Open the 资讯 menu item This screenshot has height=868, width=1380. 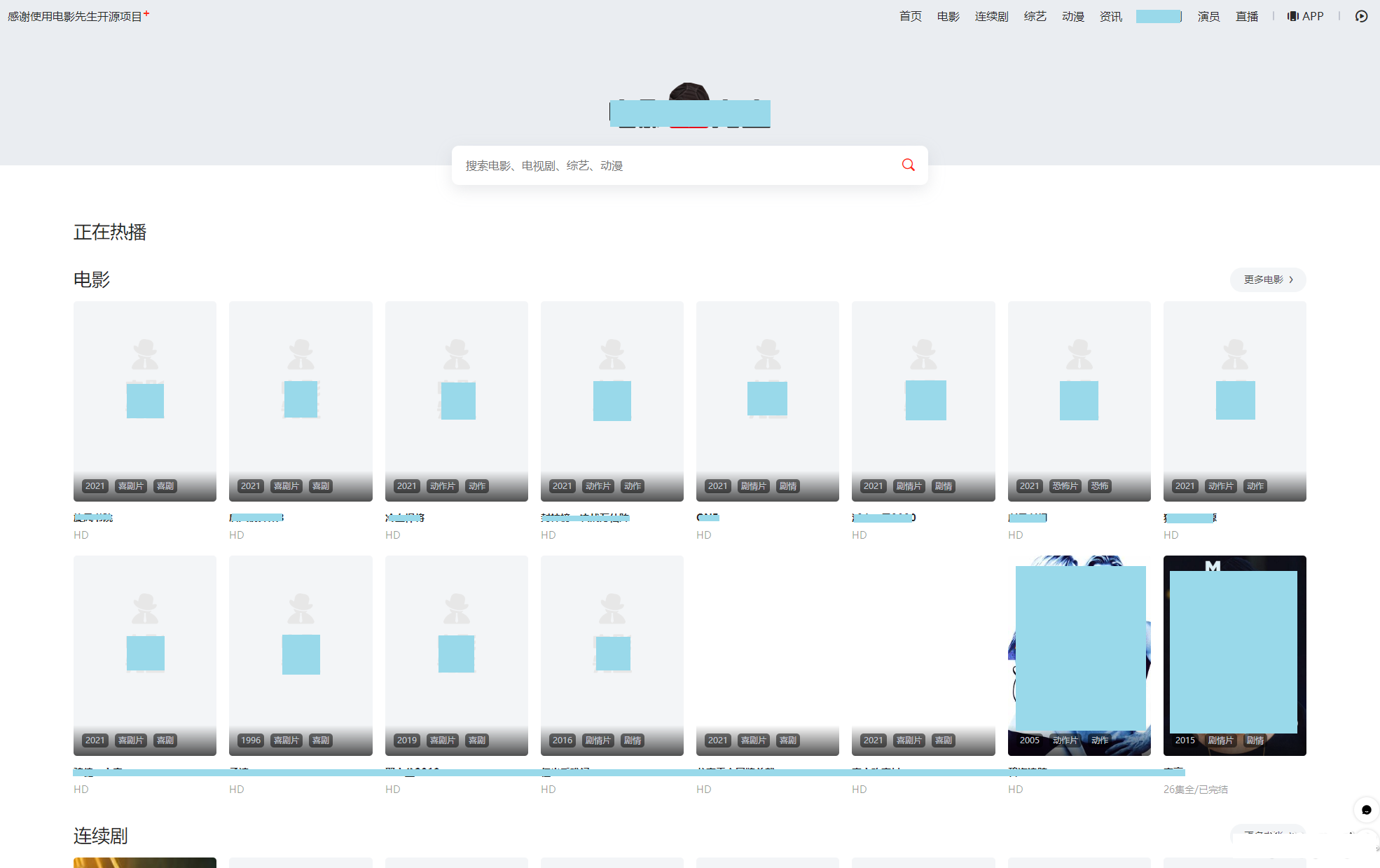point(1110,16)
